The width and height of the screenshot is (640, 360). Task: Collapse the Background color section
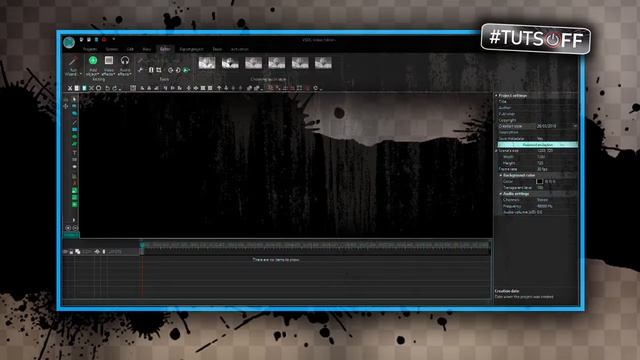point(501,175)
